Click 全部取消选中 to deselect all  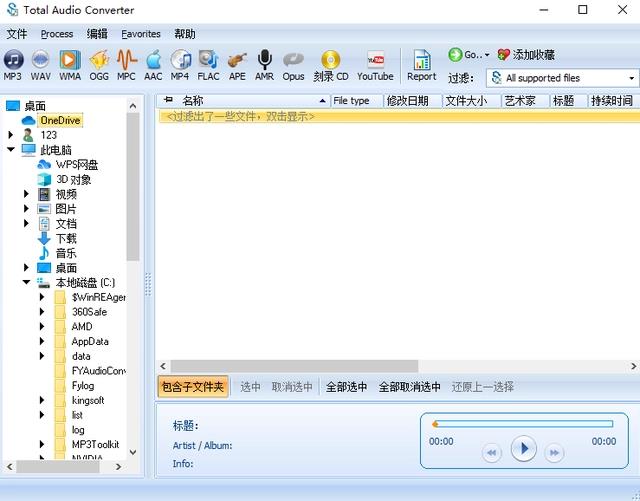click(x=409, y=387)
